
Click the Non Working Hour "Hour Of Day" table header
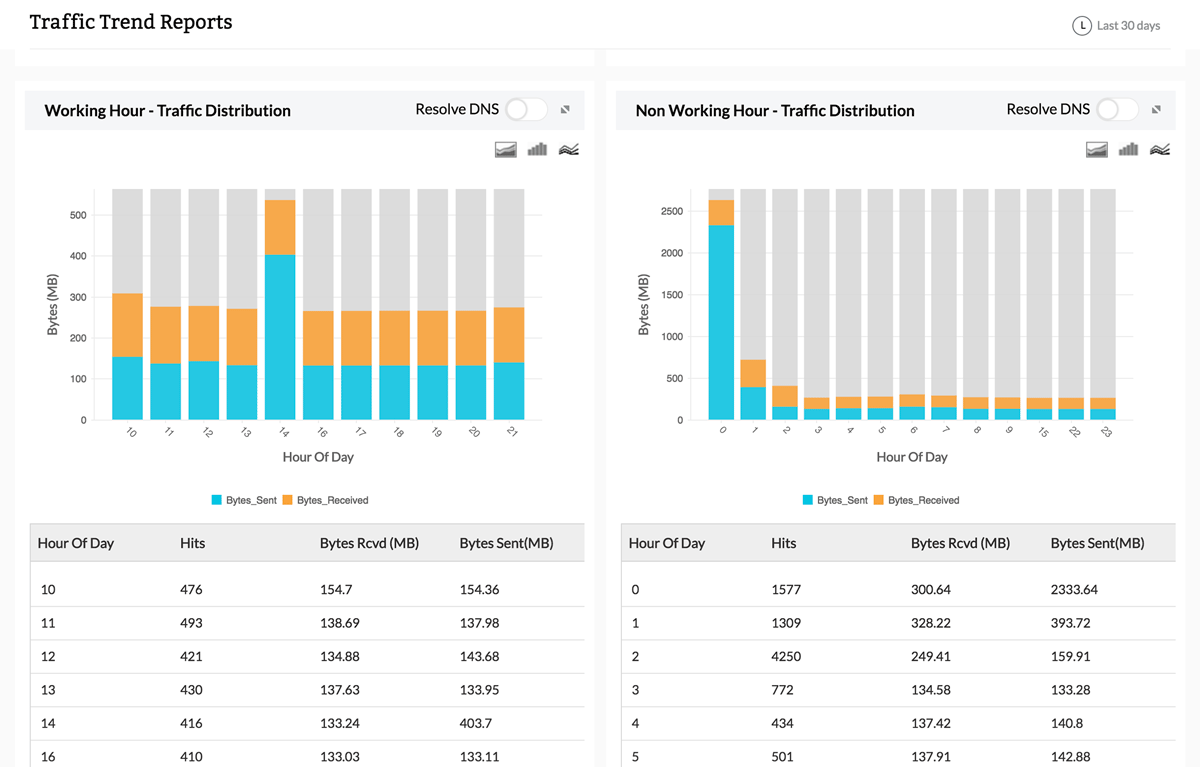point(666,543)
